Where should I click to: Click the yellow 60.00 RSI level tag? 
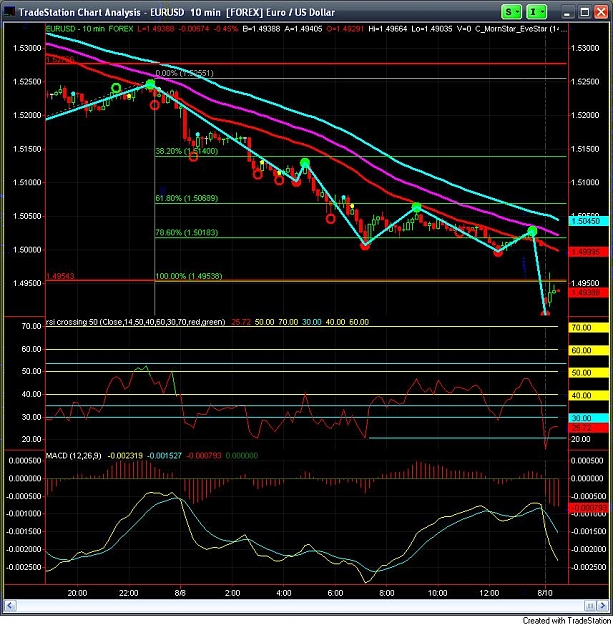point(588,350)
